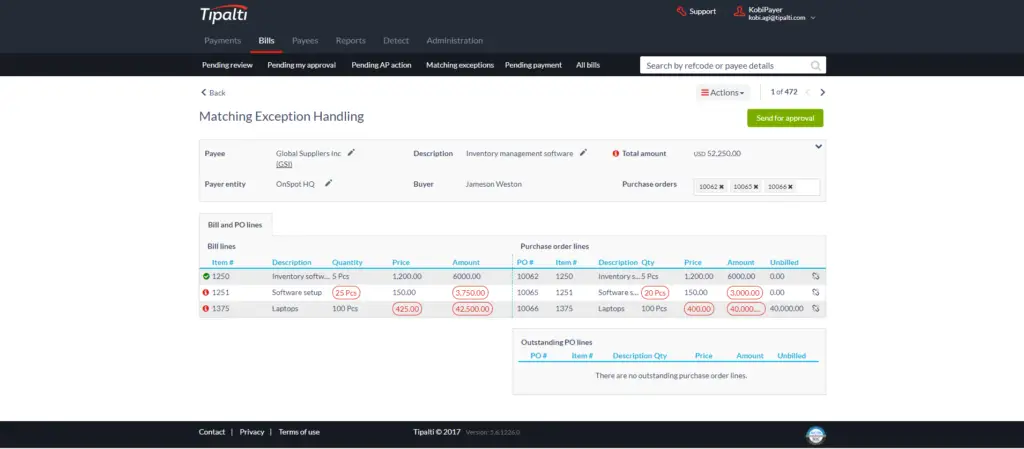The image size is (1024, 449).
Task: Open the Actions dropdown menu
Action: pyautogui.click(x=723, y=92)
